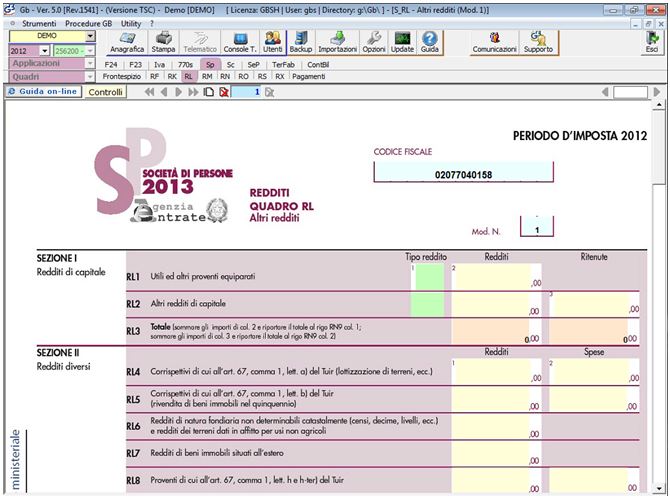Open Comunicazioni from the toolbar

(x=494, y=43)
